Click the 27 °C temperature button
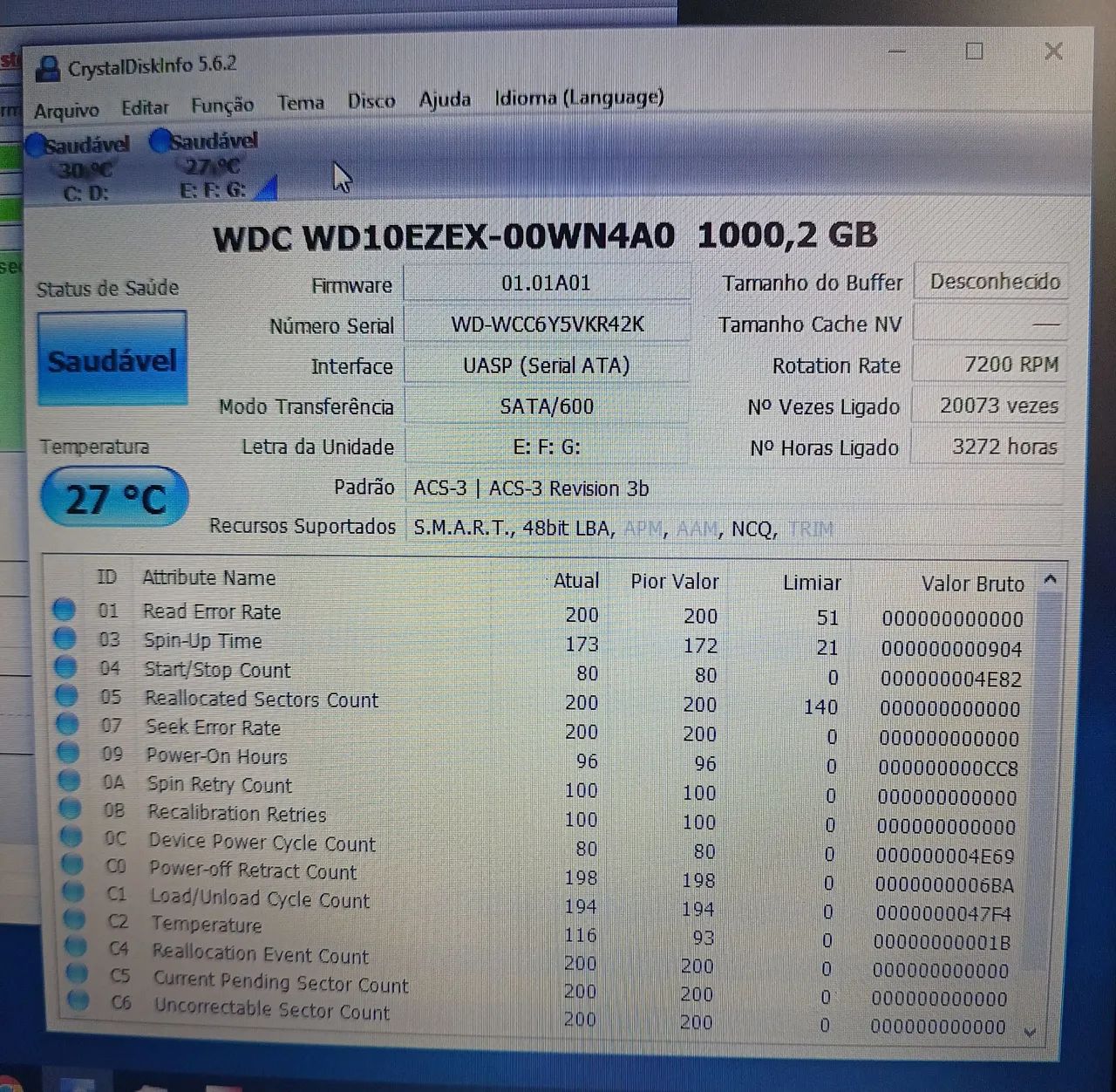Screen dimensions: 1116x1092 pos(114,498)
